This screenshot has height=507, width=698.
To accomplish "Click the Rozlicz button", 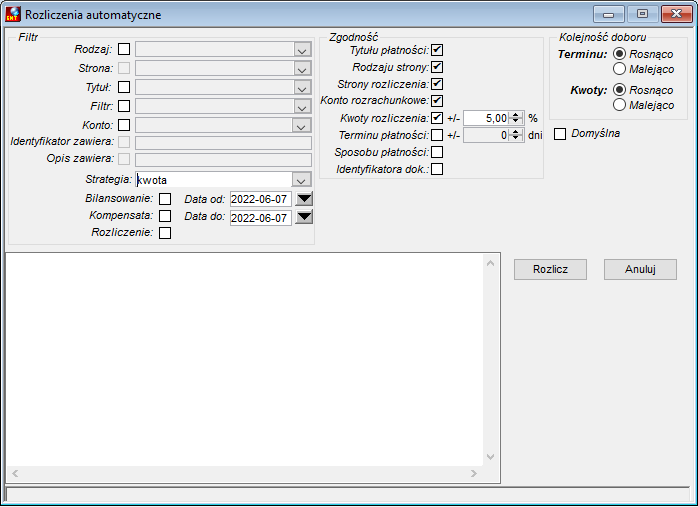I will 550,269.
